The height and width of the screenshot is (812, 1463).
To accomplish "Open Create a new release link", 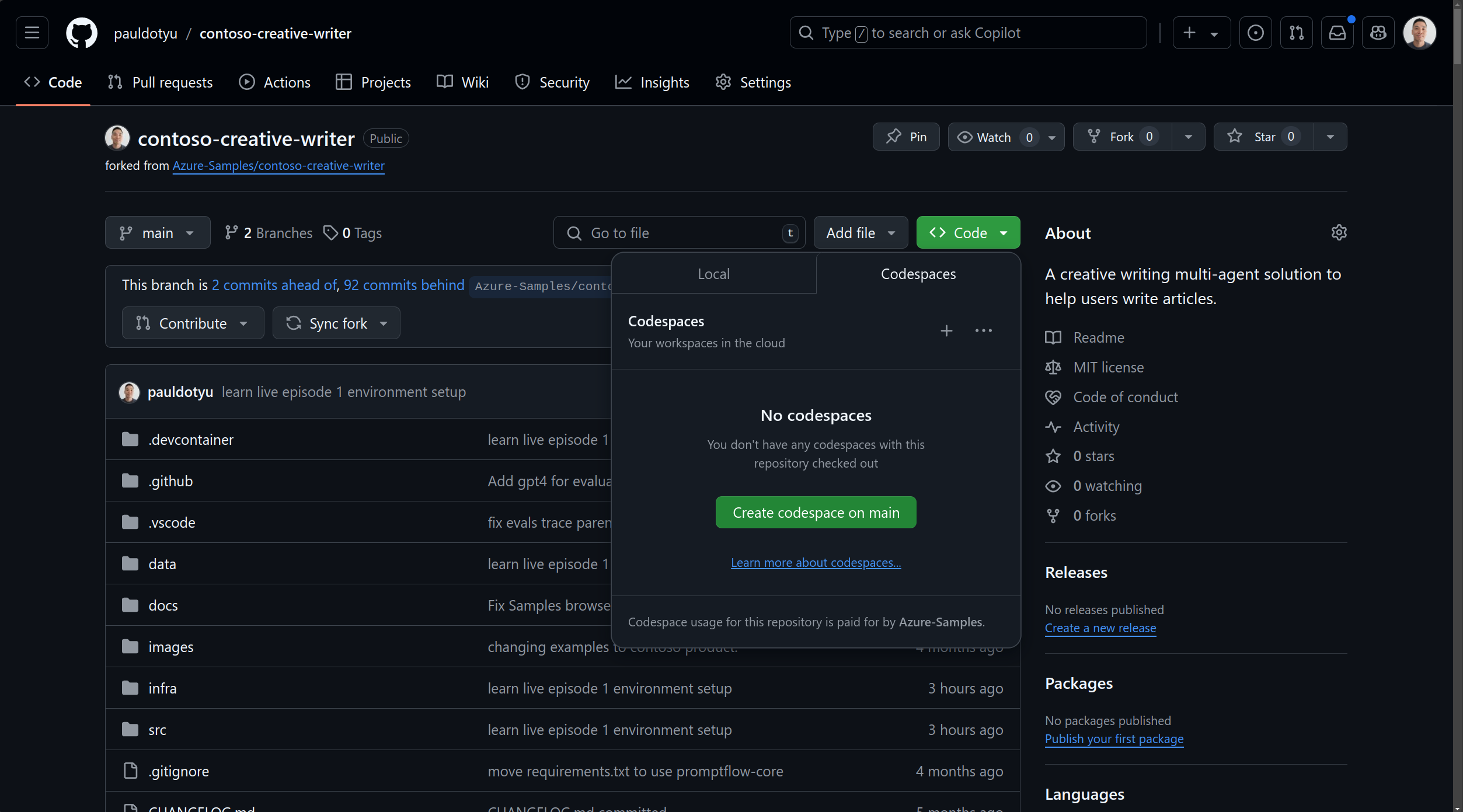I will 1100,628.
